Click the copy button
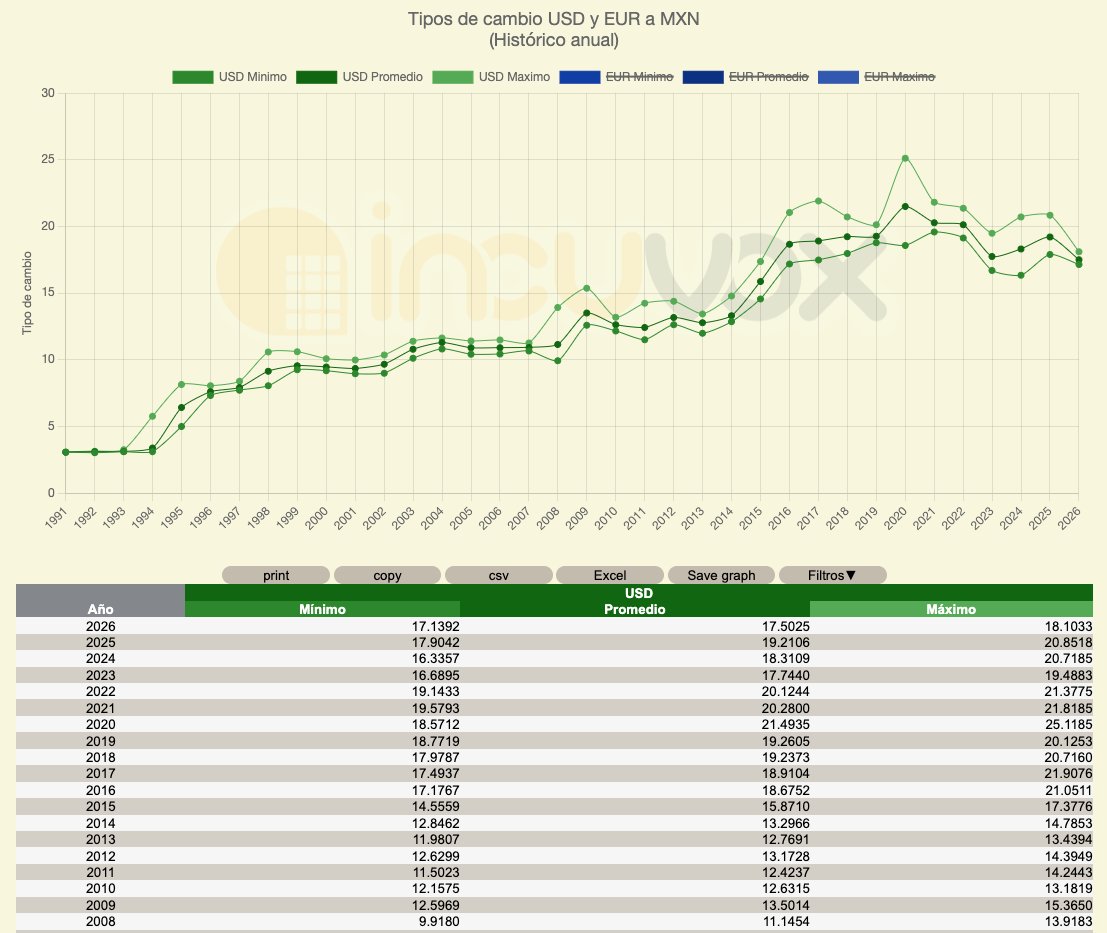This screenshot has width=1107, height=933. point(388,575)
